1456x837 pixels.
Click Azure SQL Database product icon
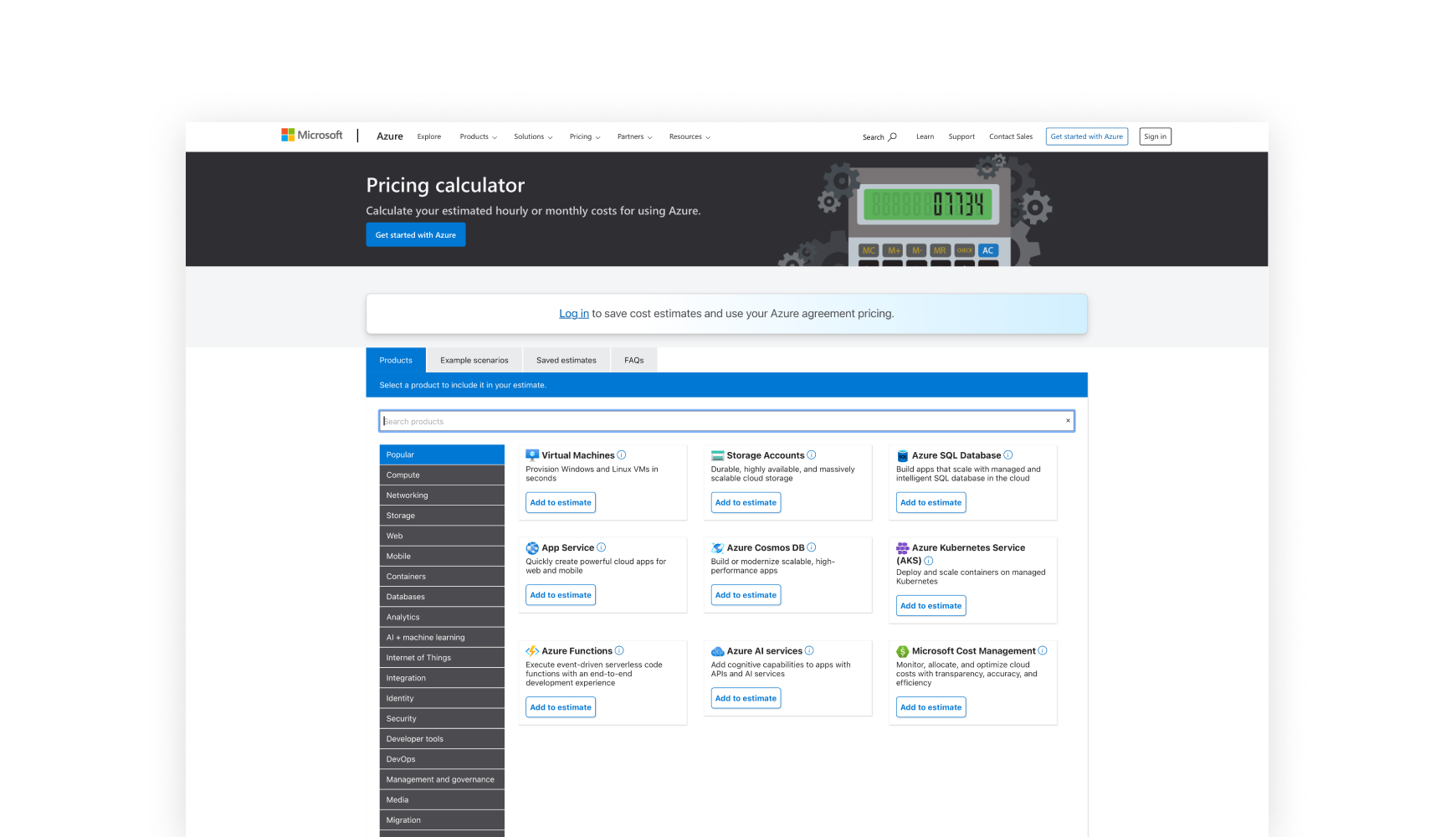903,455
